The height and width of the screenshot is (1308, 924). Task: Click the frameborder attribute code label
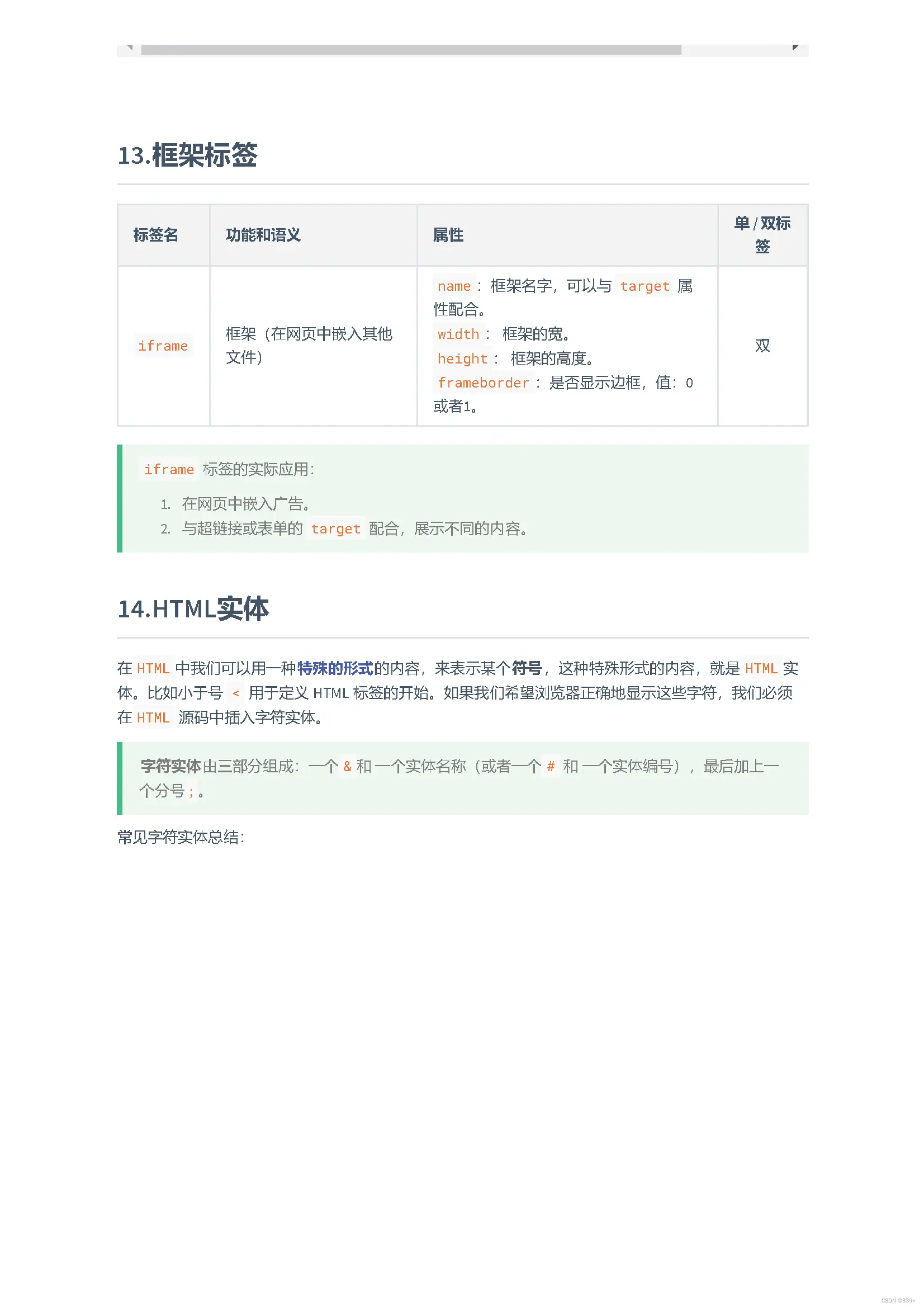[x=484, y=383]
